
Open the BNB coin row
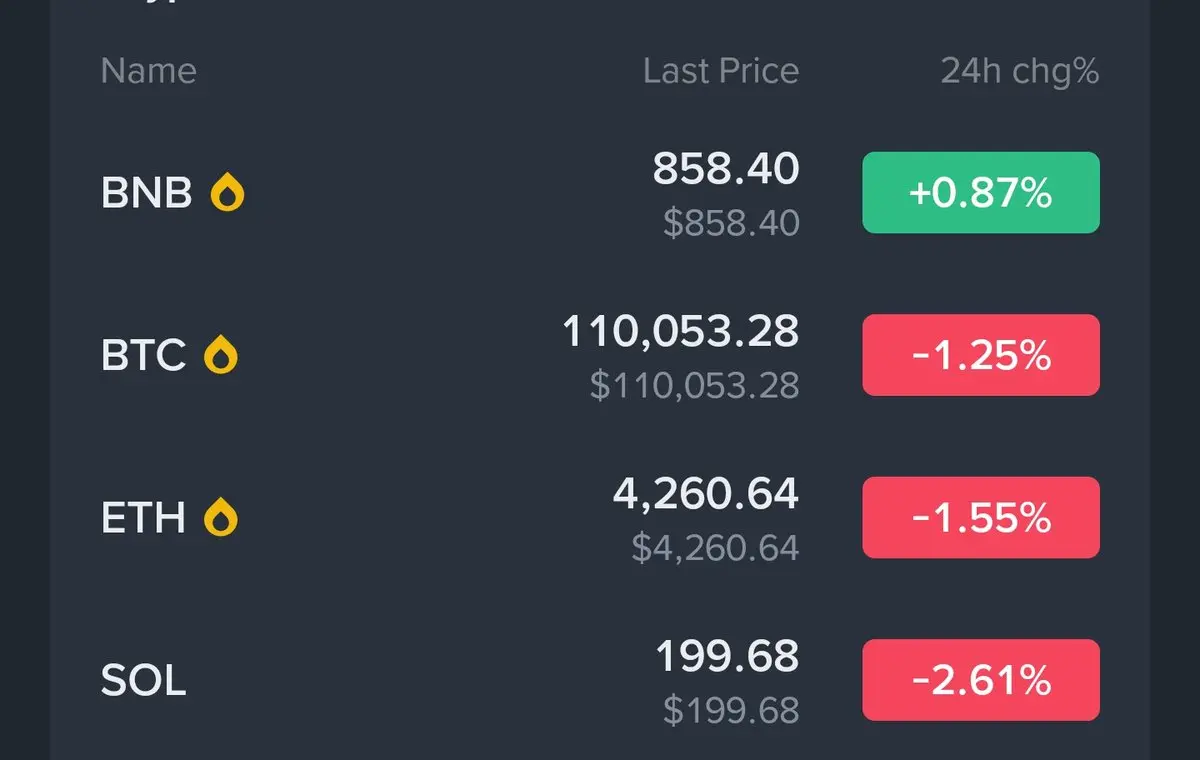[600, 192]
